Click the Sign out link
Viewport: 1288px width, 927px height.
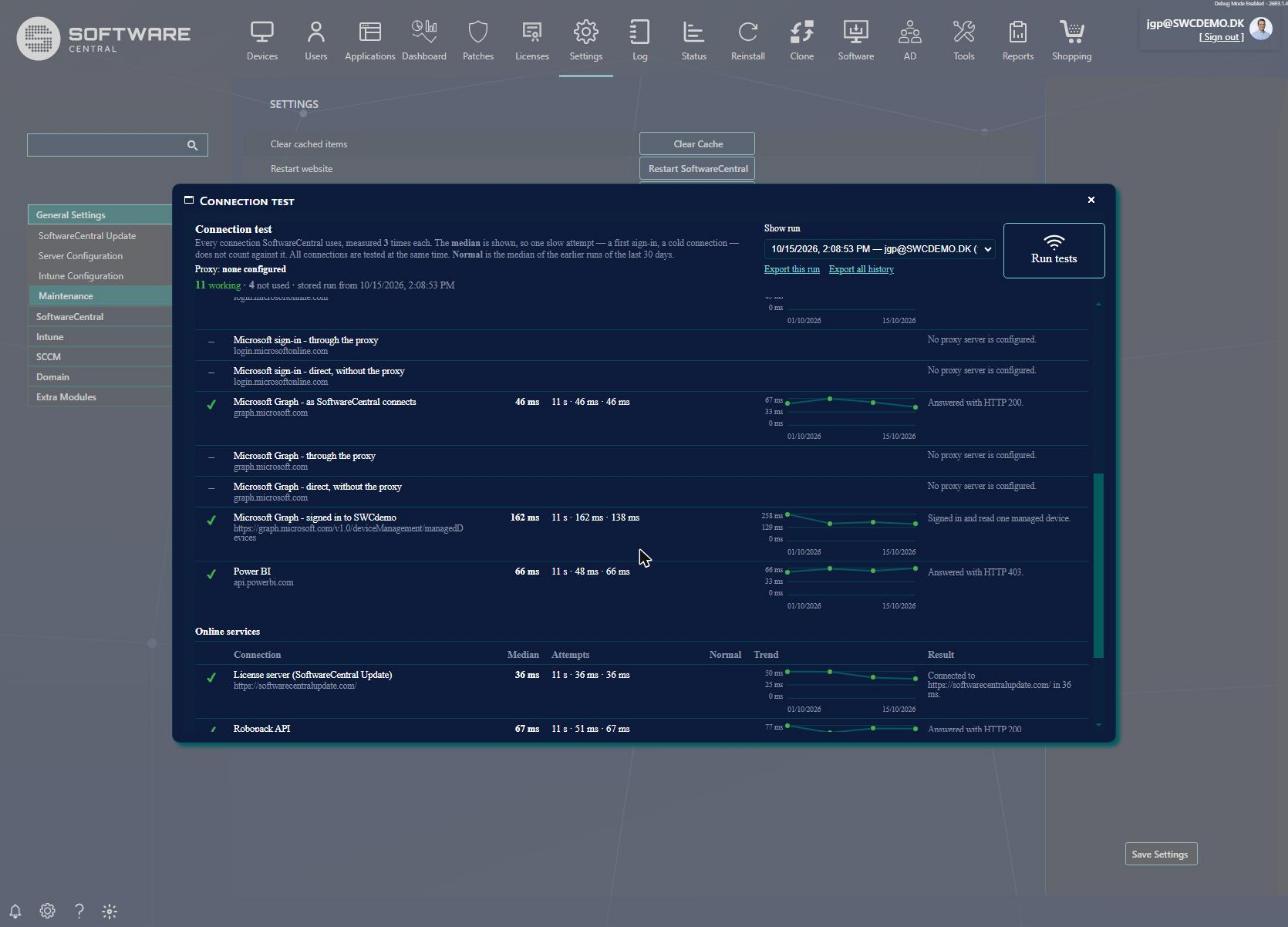tap(1221, 37)
